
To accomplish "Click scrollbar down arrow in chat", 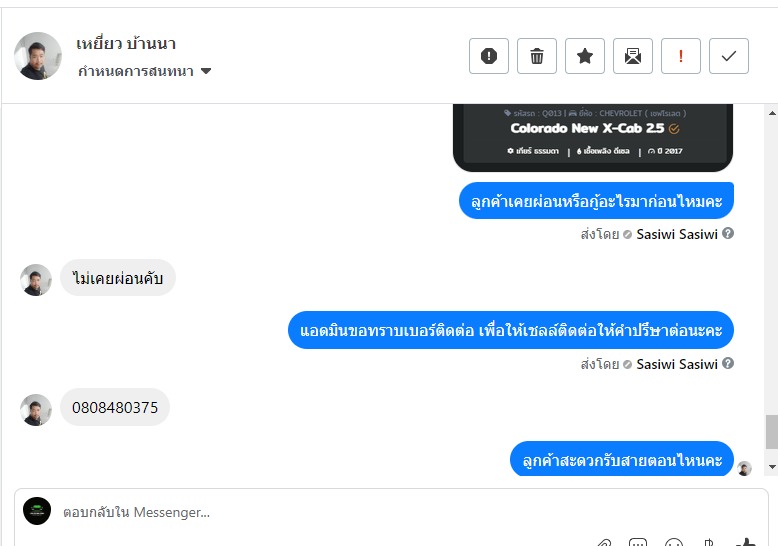I will [772, 467].
